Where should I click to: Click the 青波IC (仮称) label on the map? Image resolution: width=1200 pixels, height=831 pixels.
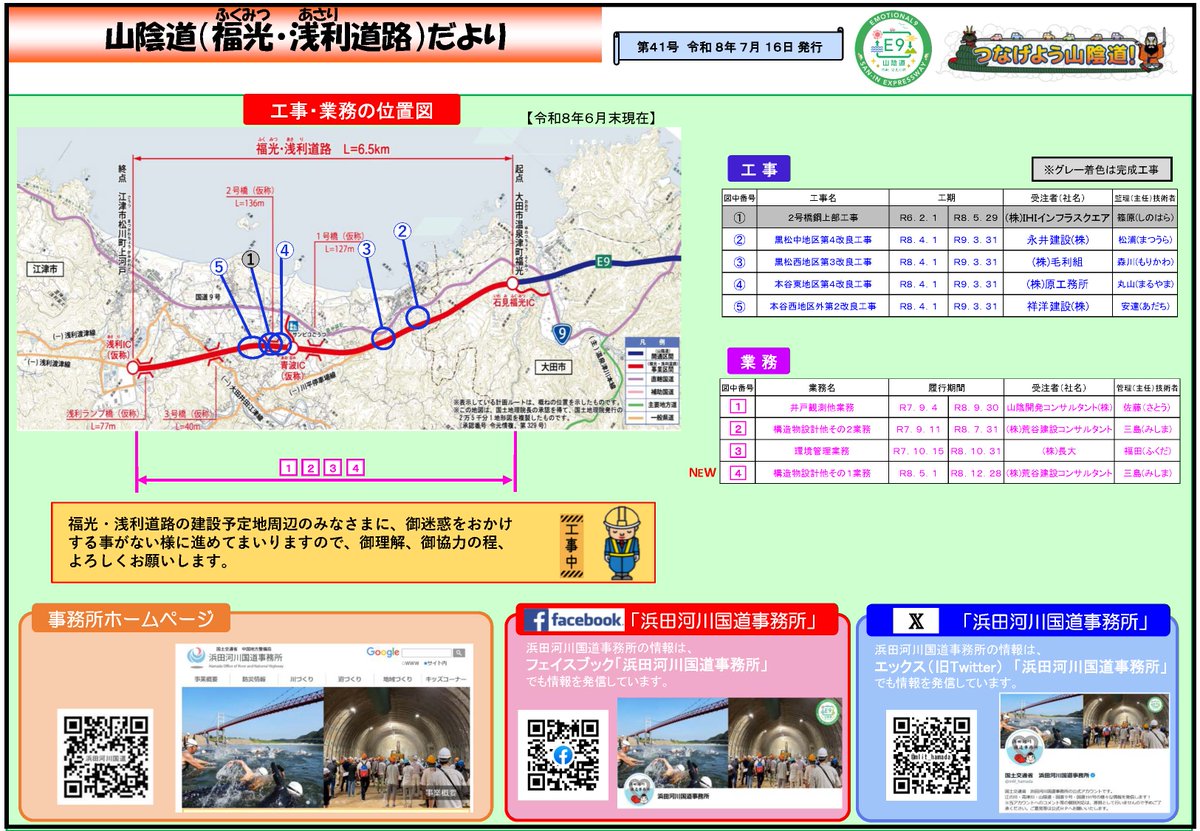[292, 371]
